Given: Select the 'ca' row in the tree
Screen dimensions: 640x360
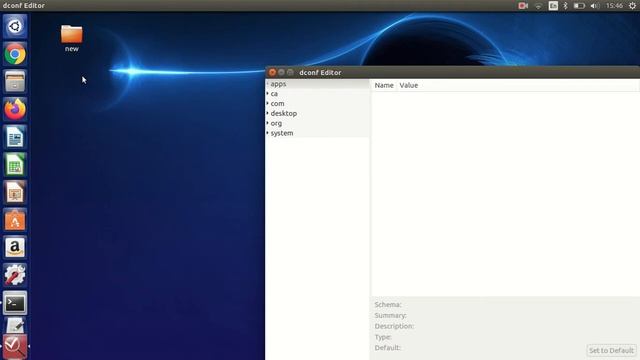Looking at the screenshot, I should (x=318, y=93).
